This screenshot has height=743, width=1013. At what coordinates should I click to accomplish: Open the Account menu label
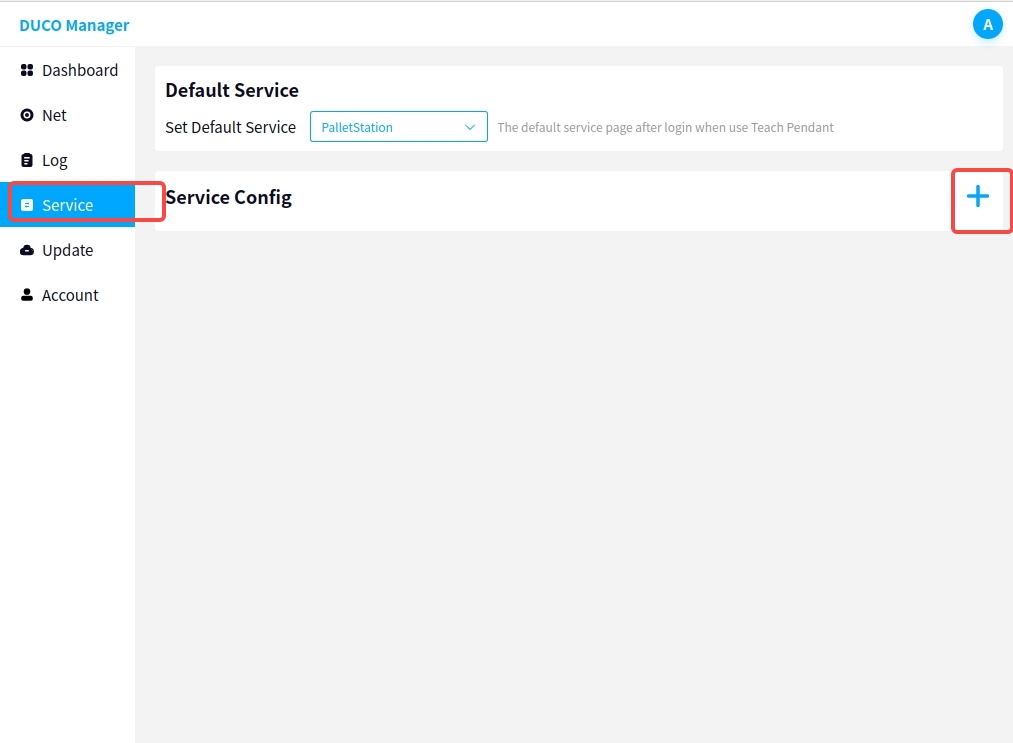pos(70,295)
